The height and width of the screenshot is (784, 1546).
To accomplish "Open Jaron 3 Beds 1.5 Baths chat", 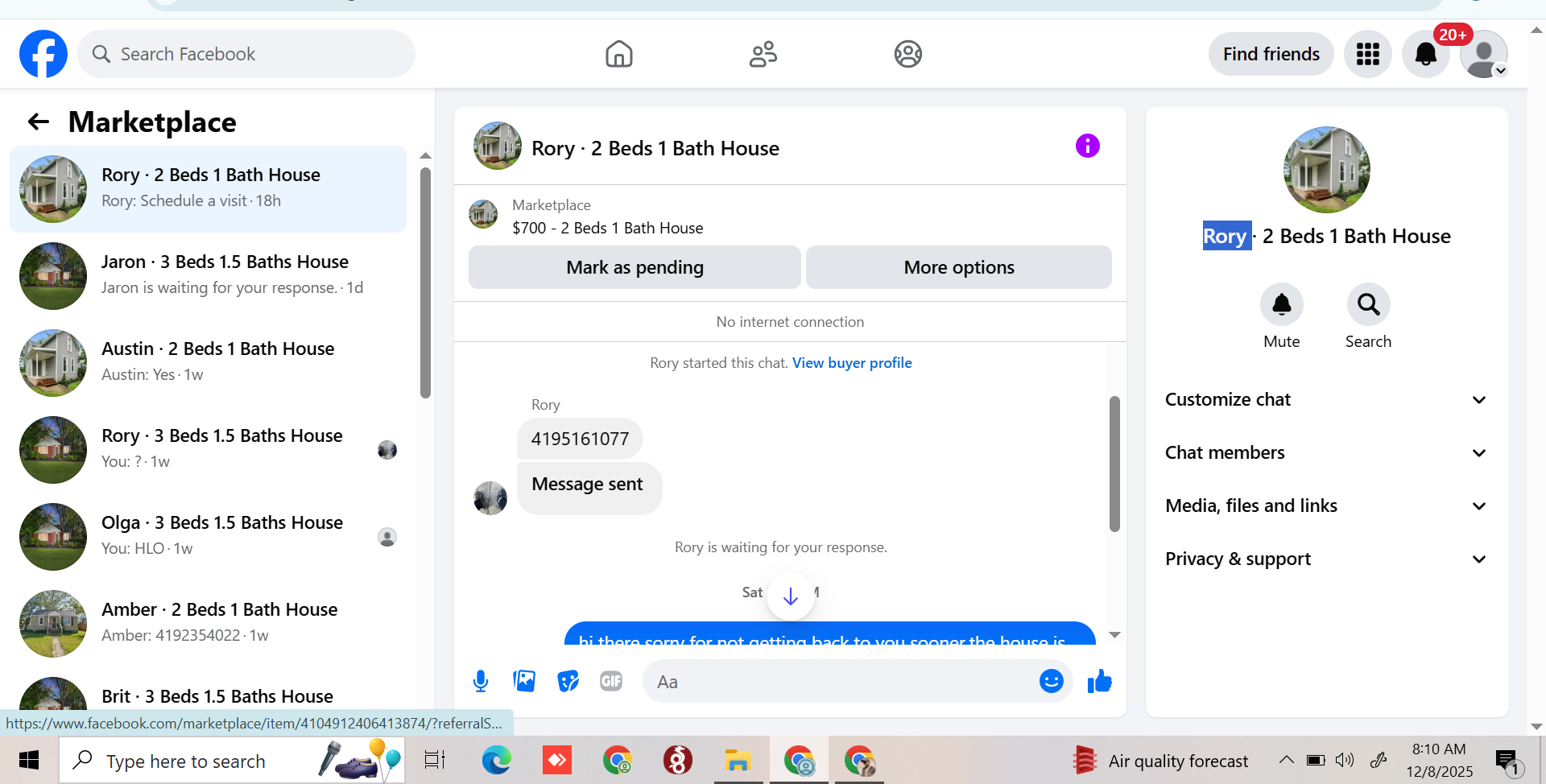I will (208, 276).
